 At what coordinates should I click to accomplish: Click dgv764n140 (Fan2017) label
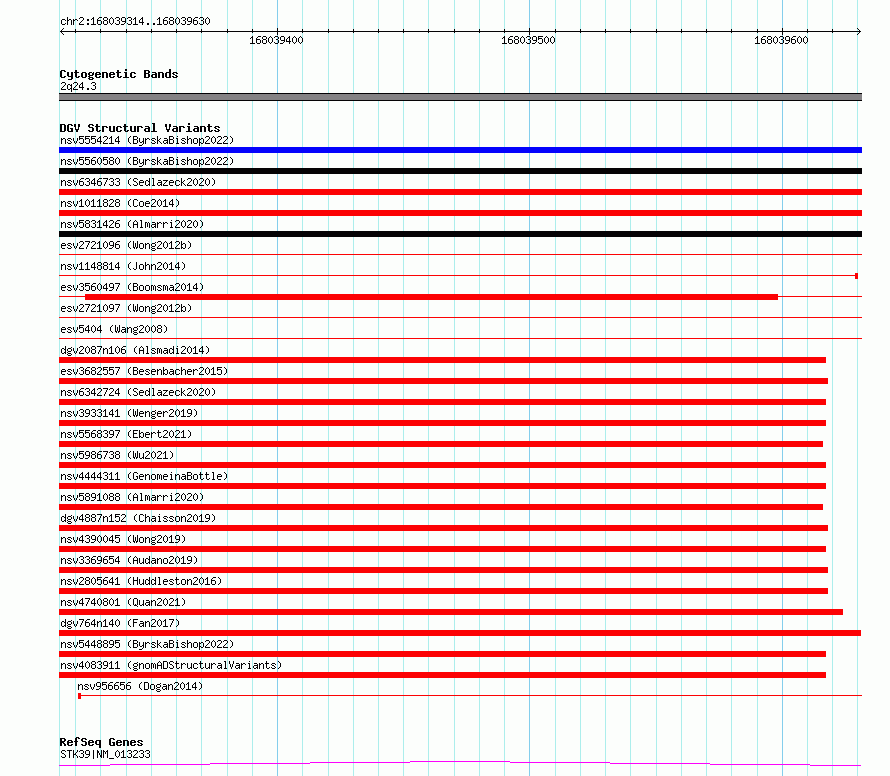pos(120,623)
